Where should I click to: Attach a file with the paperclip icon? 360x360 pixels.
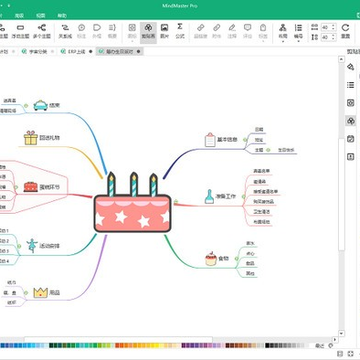pyautogui.click(x=217, y=31)
